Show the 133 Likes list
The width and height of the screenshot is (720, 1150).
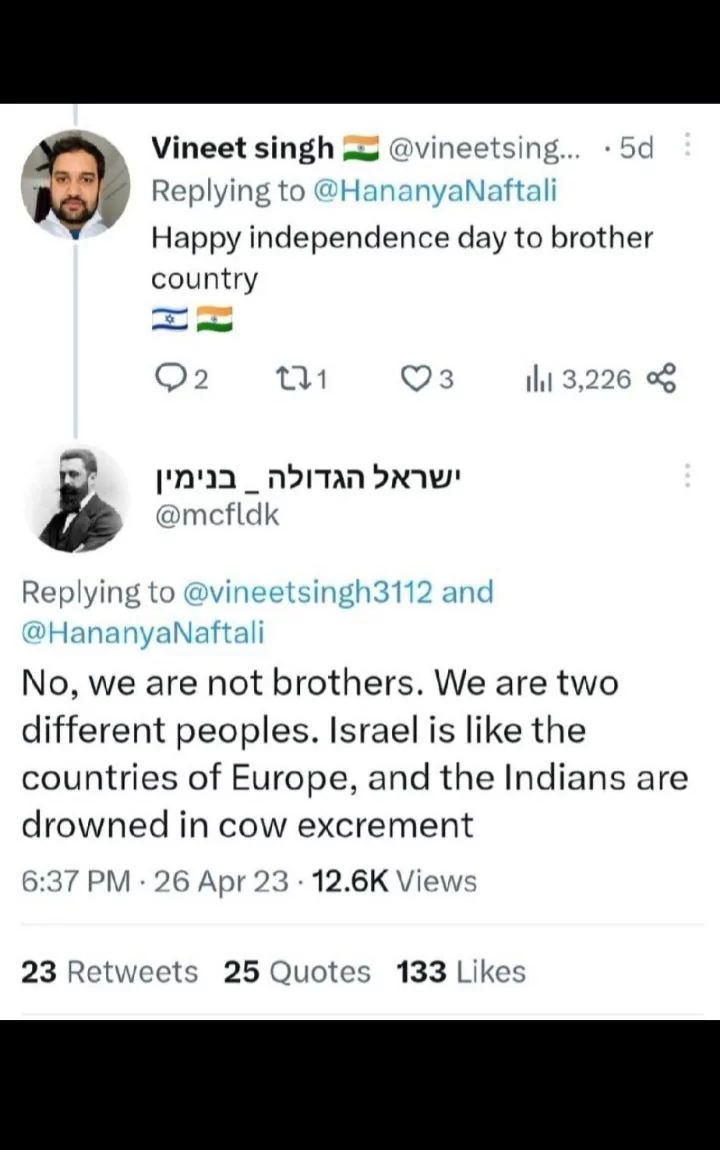point(460,971)
